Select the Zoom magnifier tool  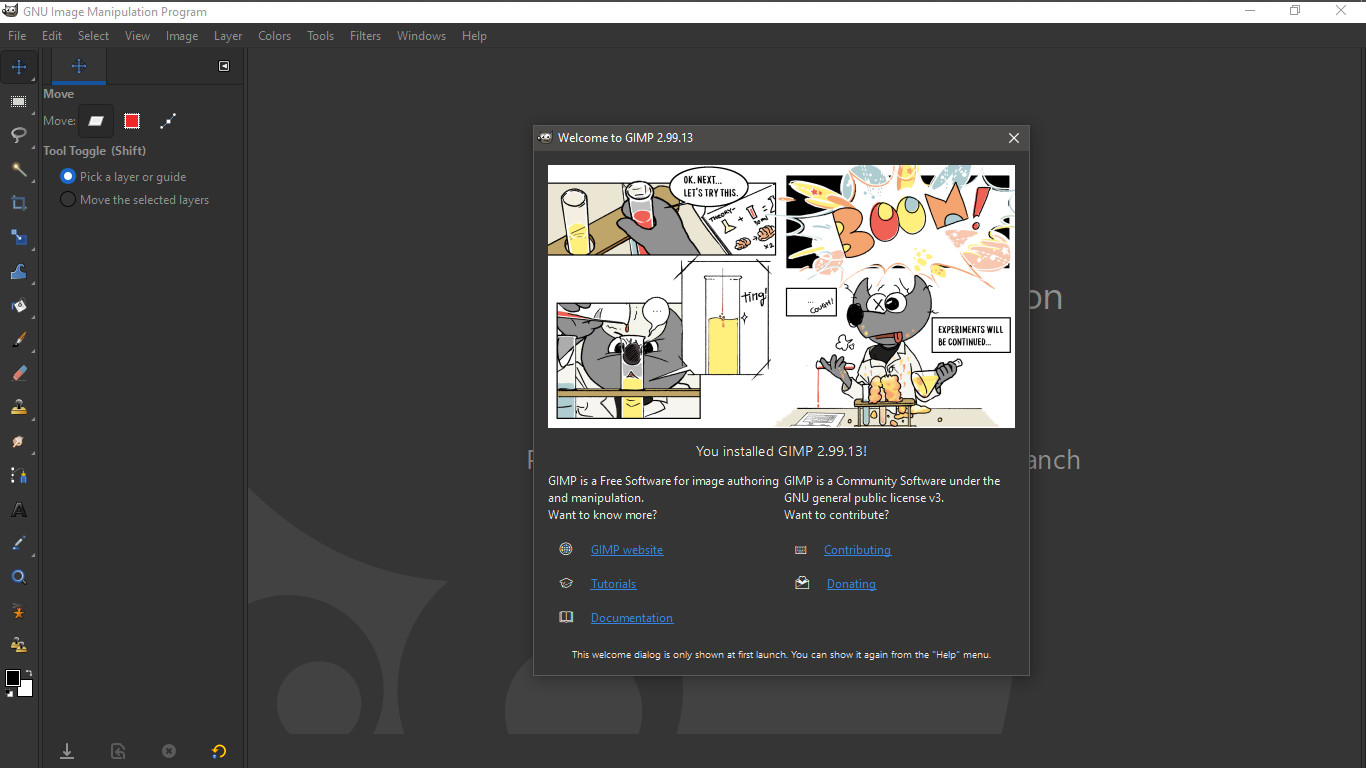pyautogui.click(x=19, y=577)
